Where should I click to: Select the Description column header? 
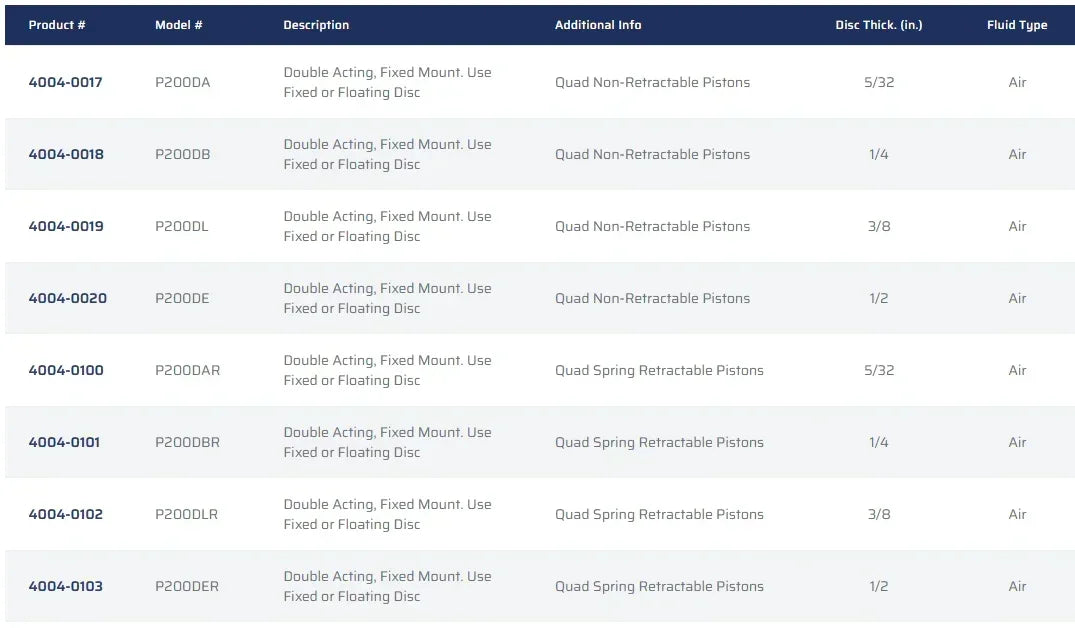coord(316,25)
